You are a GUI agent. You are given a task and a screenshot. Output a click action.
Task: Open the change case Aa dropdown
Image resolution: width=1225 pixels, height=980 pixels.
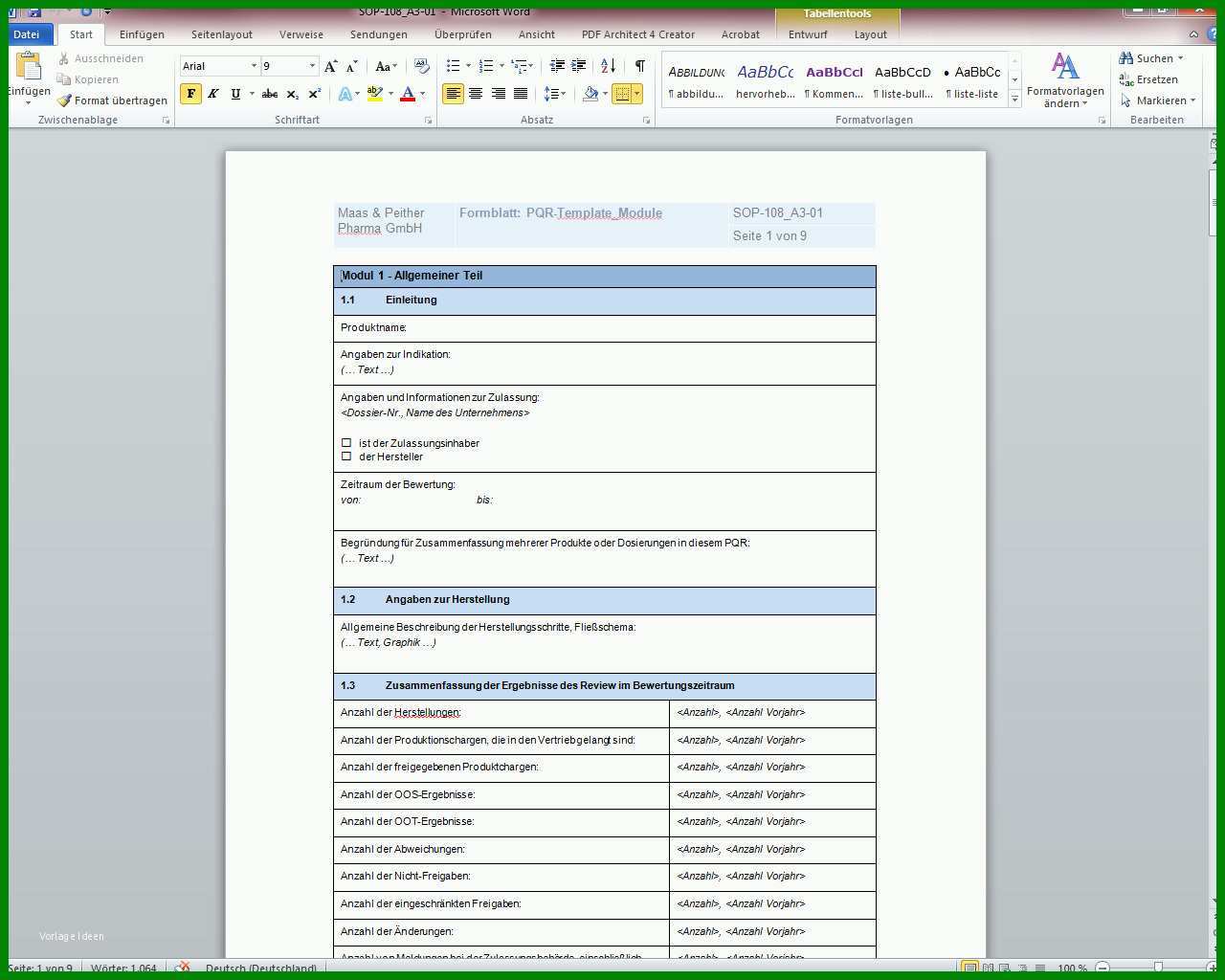tap(386, 66)
